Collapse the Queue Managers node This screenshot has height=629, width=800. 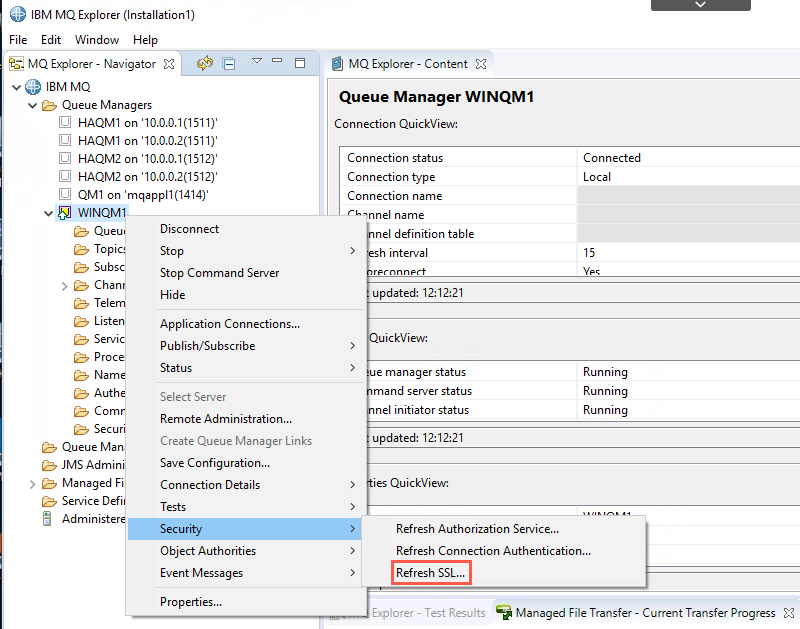tap(33, 105)
